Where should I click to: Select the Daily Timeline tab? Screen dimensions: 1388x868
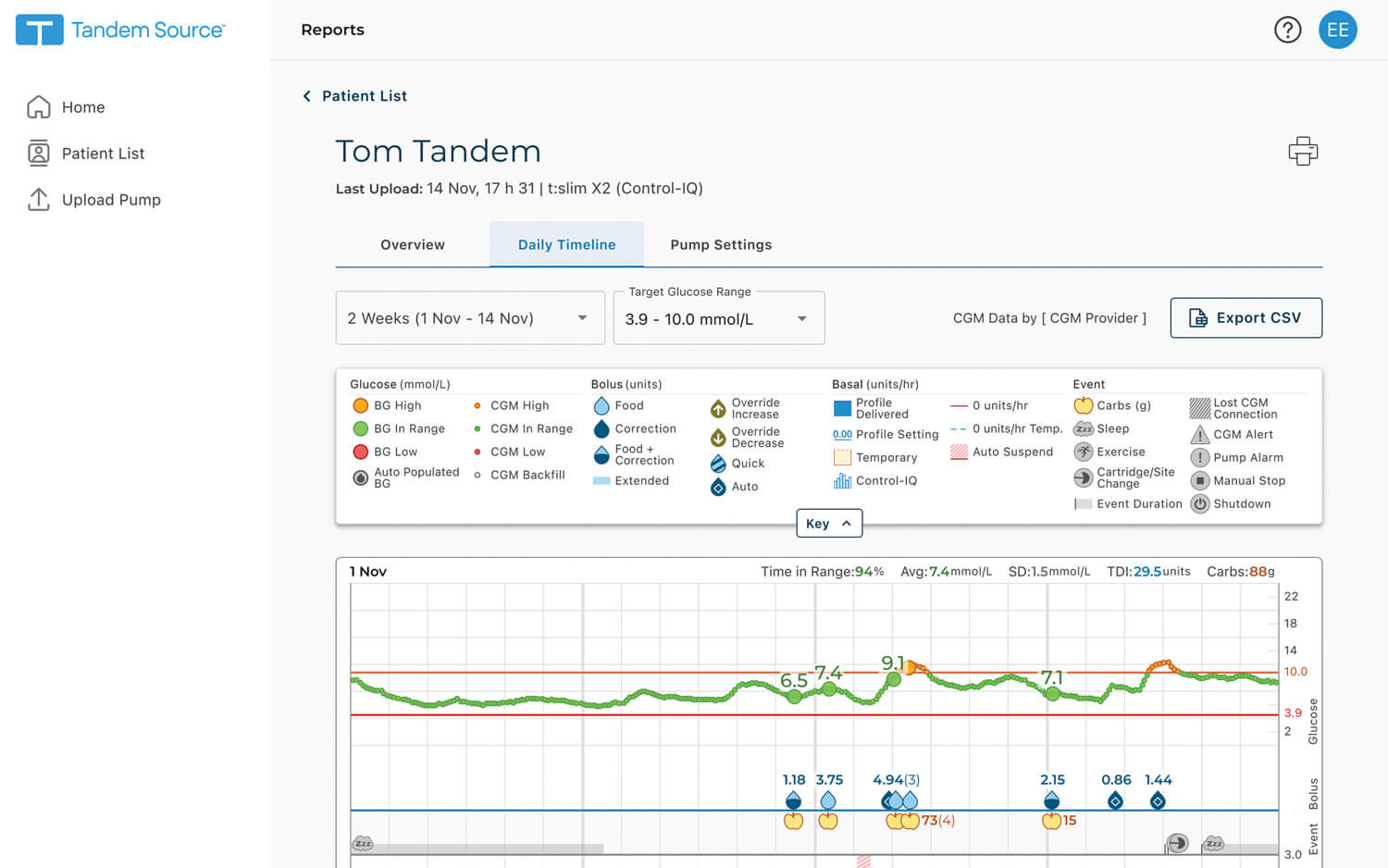pyautogui.click(x=566, y=244)
